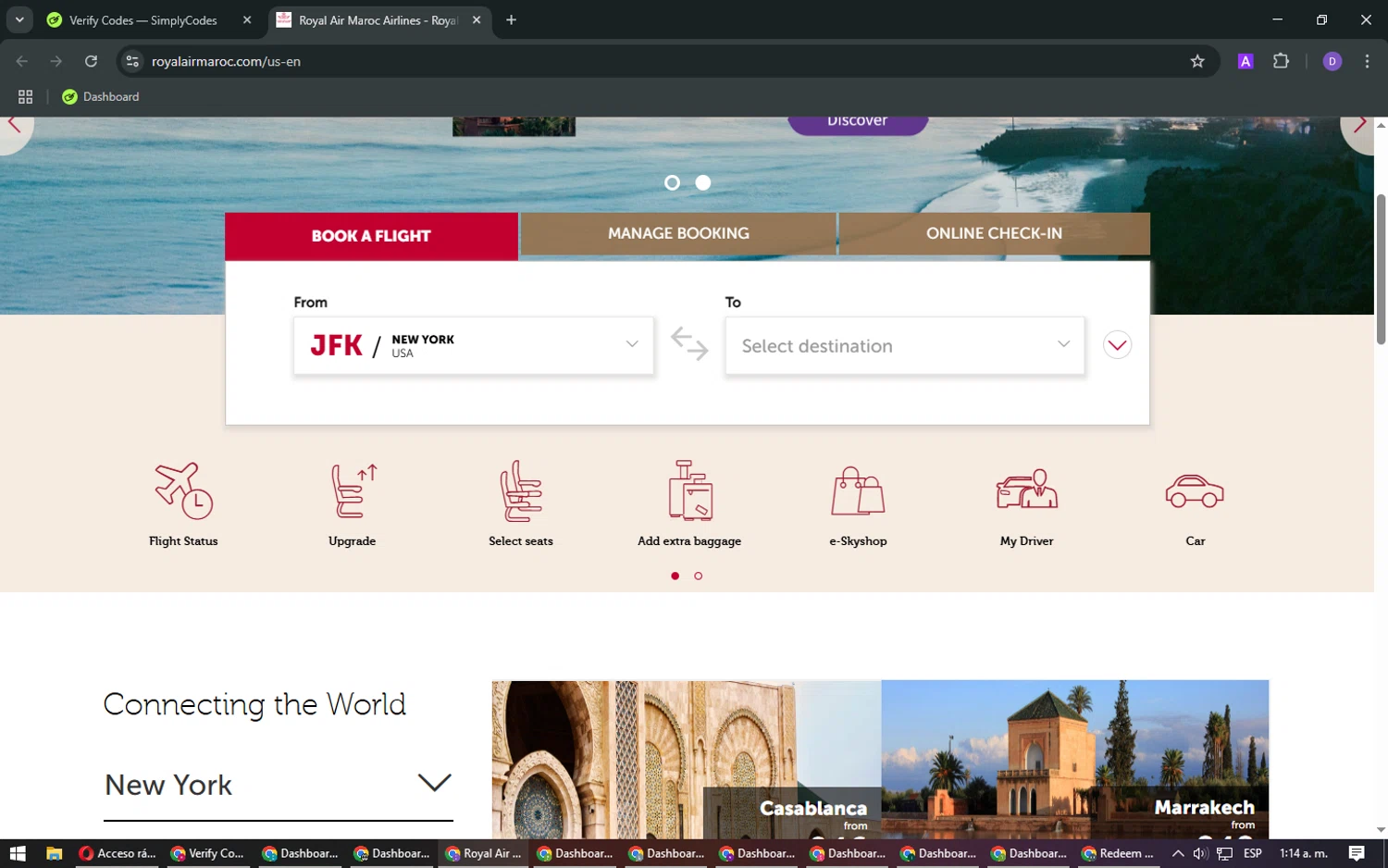Click the ESP language indicator
Screen dimensions: 1388x868
tap(1253, 853)
